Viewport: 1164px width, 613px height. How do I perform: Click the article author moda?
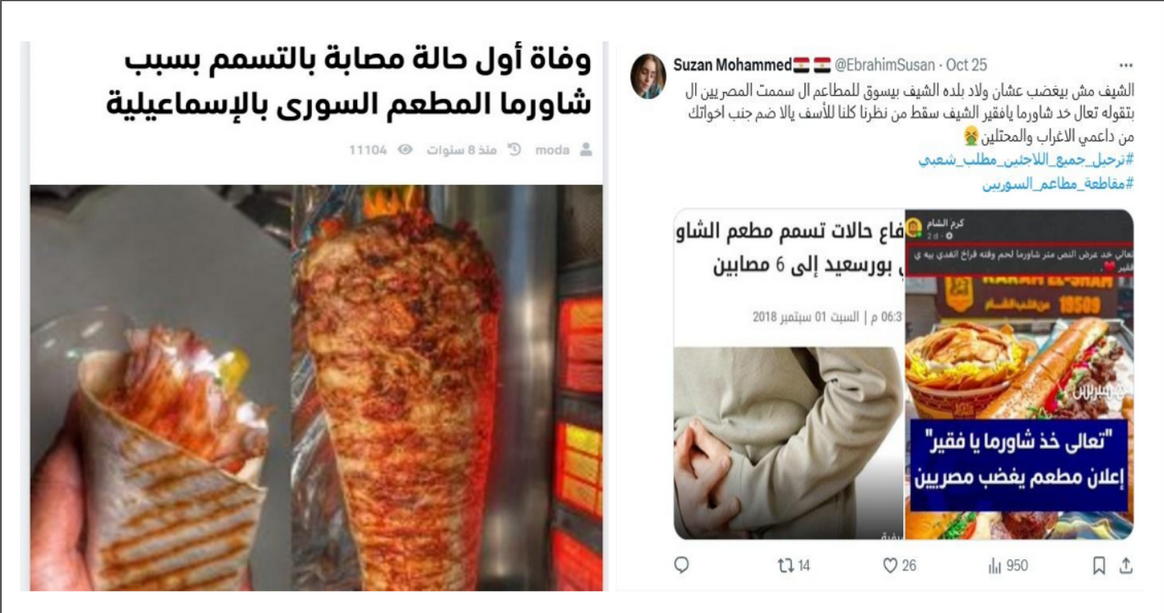(x=552, y=150)
